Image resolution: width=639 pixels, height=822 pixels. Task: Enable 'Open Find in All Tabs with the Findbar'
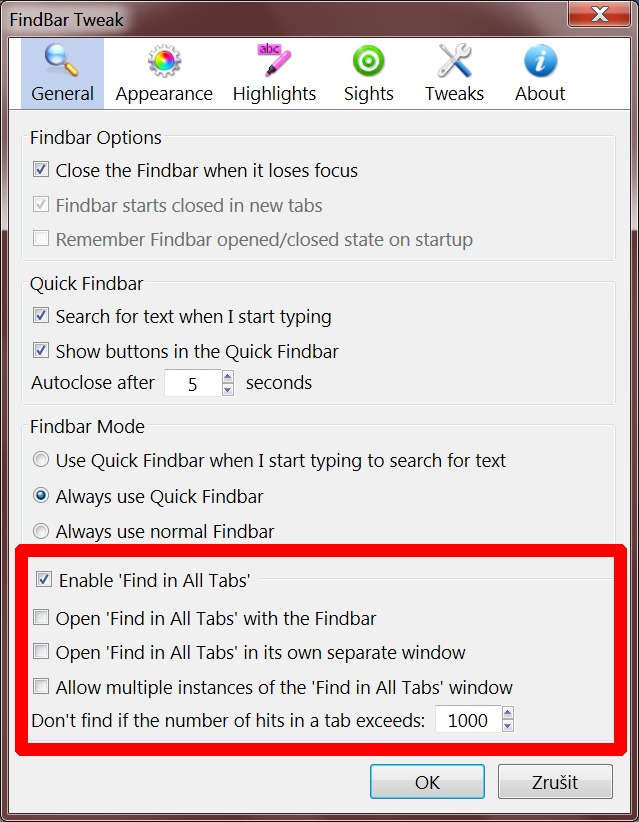[x=41, y=618]
